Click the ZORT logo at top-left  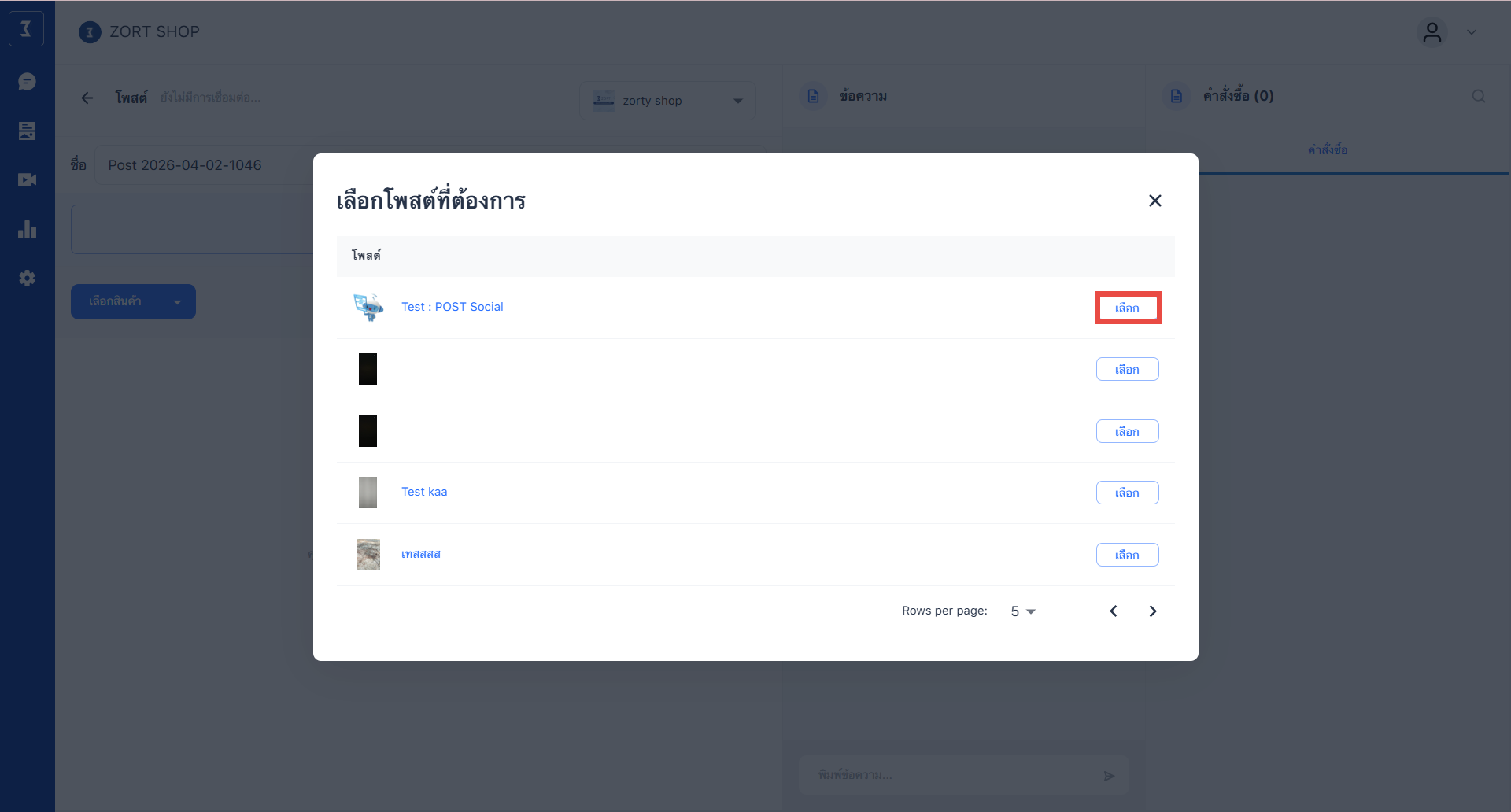(26, 29)
